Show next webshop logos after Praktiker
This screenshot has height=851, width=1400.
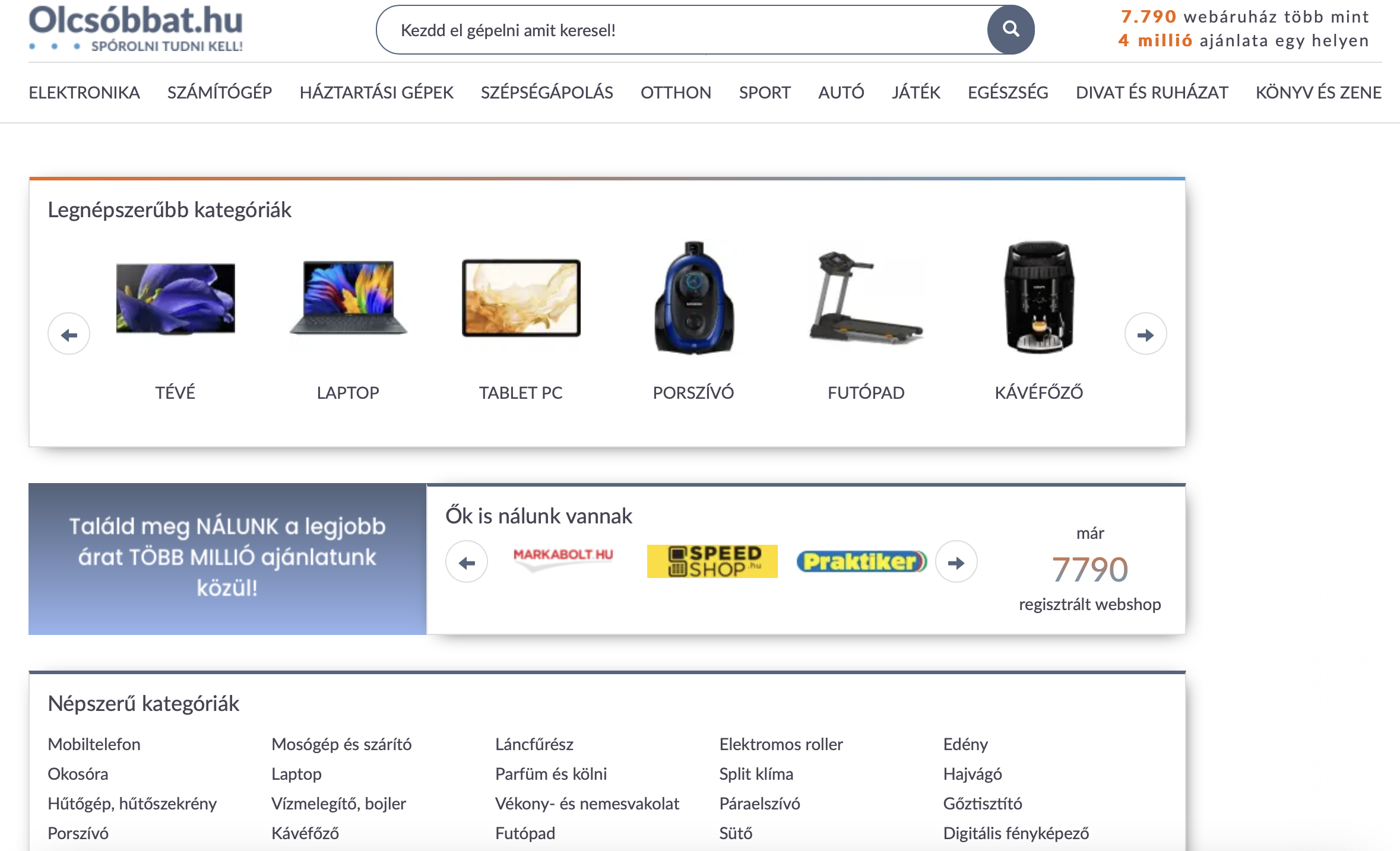pos(956,562)
